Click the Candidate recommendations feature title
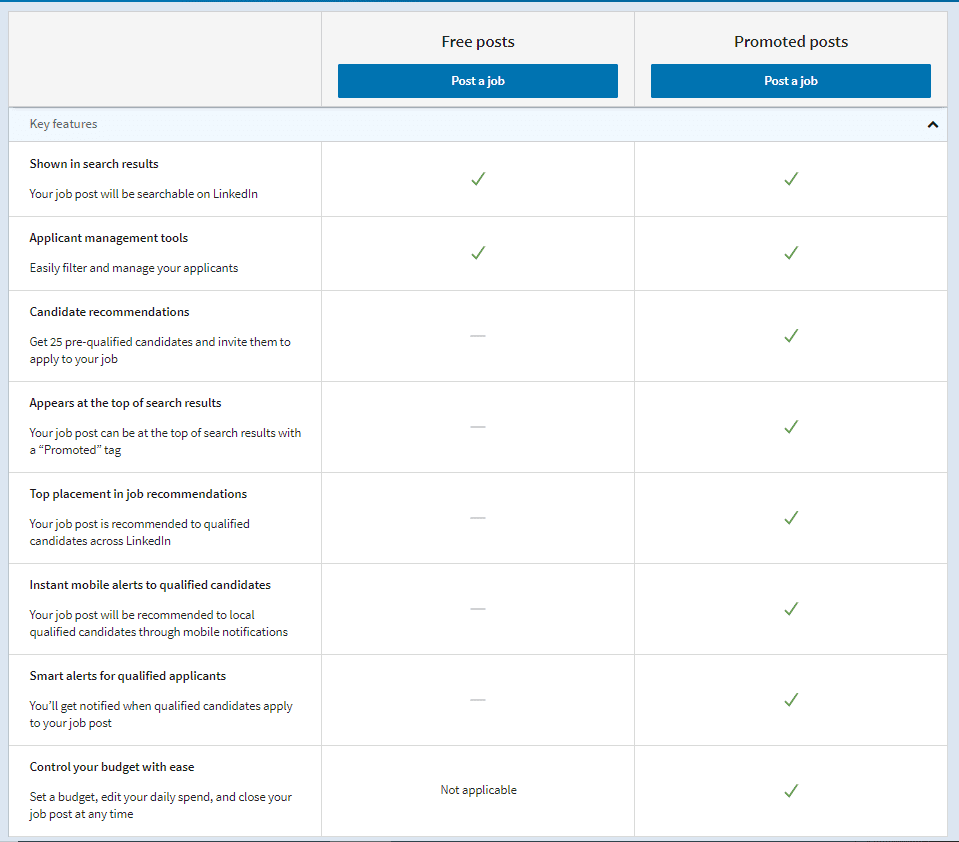The width and height of the screenshot is (959, 842). (109, 312)
